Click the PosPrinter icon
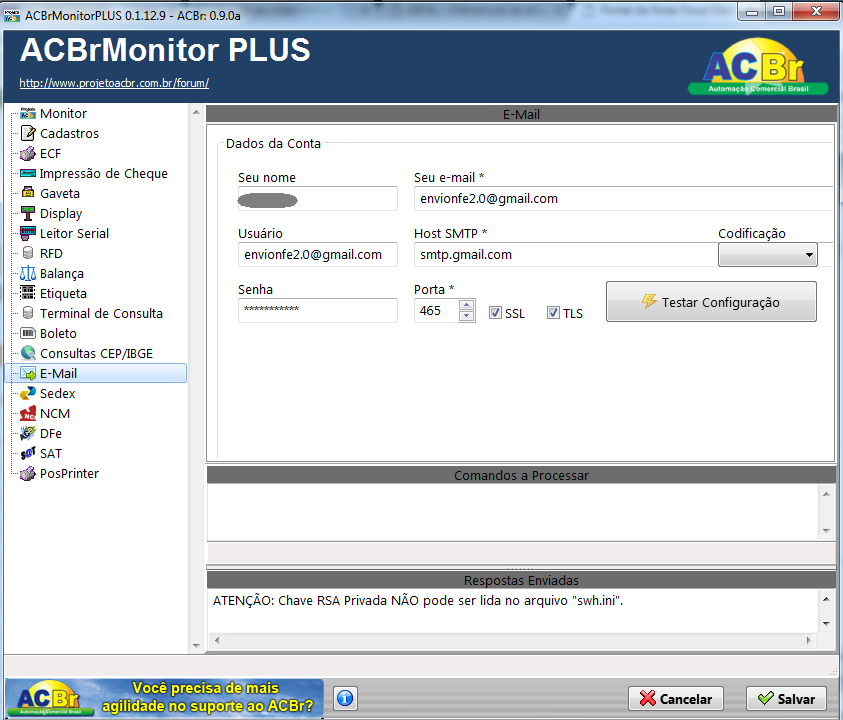This screenshot has height=720, width=843. (x=28, y=474)
